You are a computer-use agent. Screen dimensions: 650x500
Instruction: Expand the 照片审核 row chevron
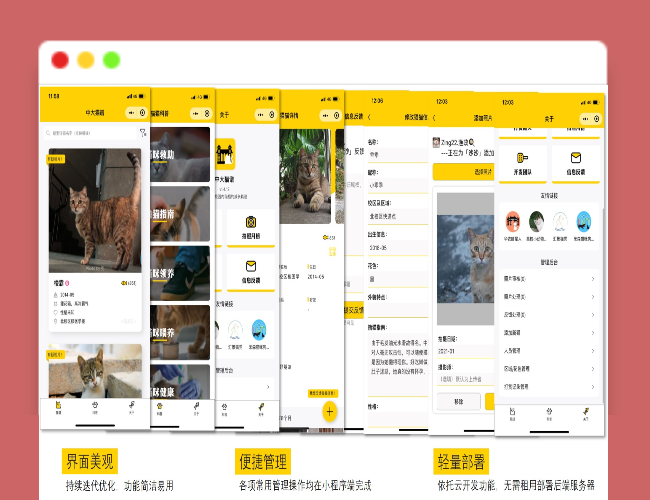click(x=593, y=279)
